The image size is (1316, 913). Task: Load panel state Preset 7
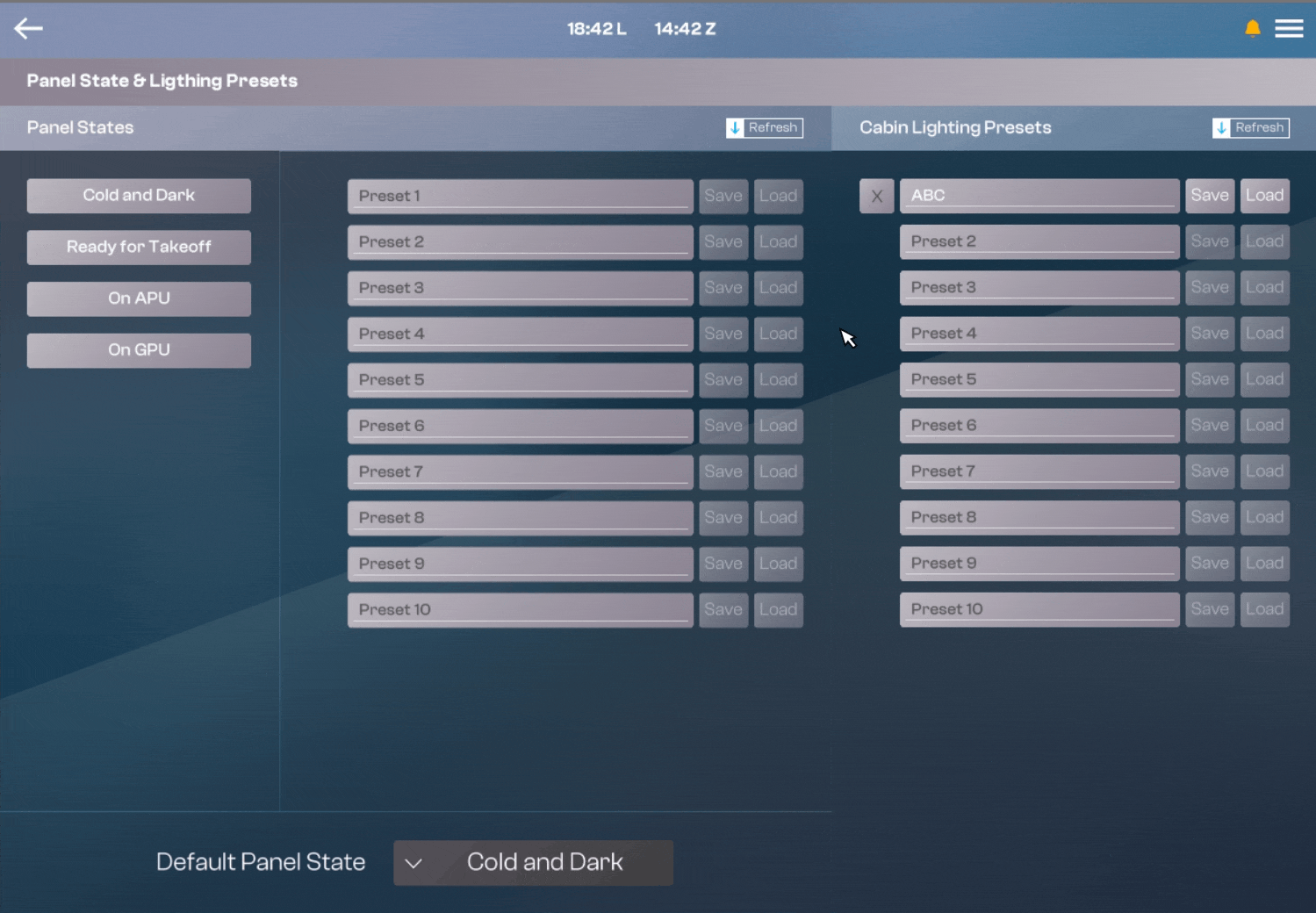(779, 472)
